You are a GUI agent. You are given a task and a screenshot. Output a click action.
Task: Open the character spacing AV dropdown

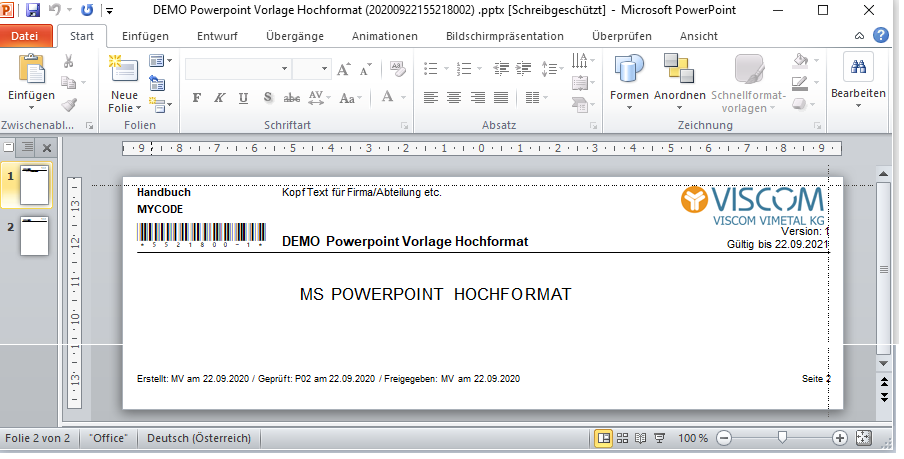coord(319,97)
